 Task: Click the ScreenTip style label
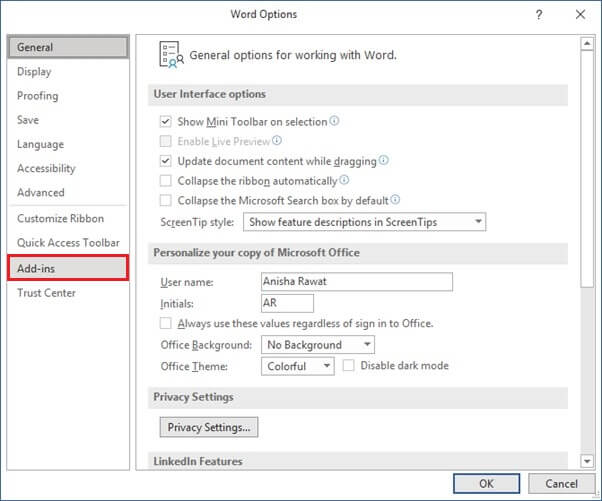tap(197, 222)
